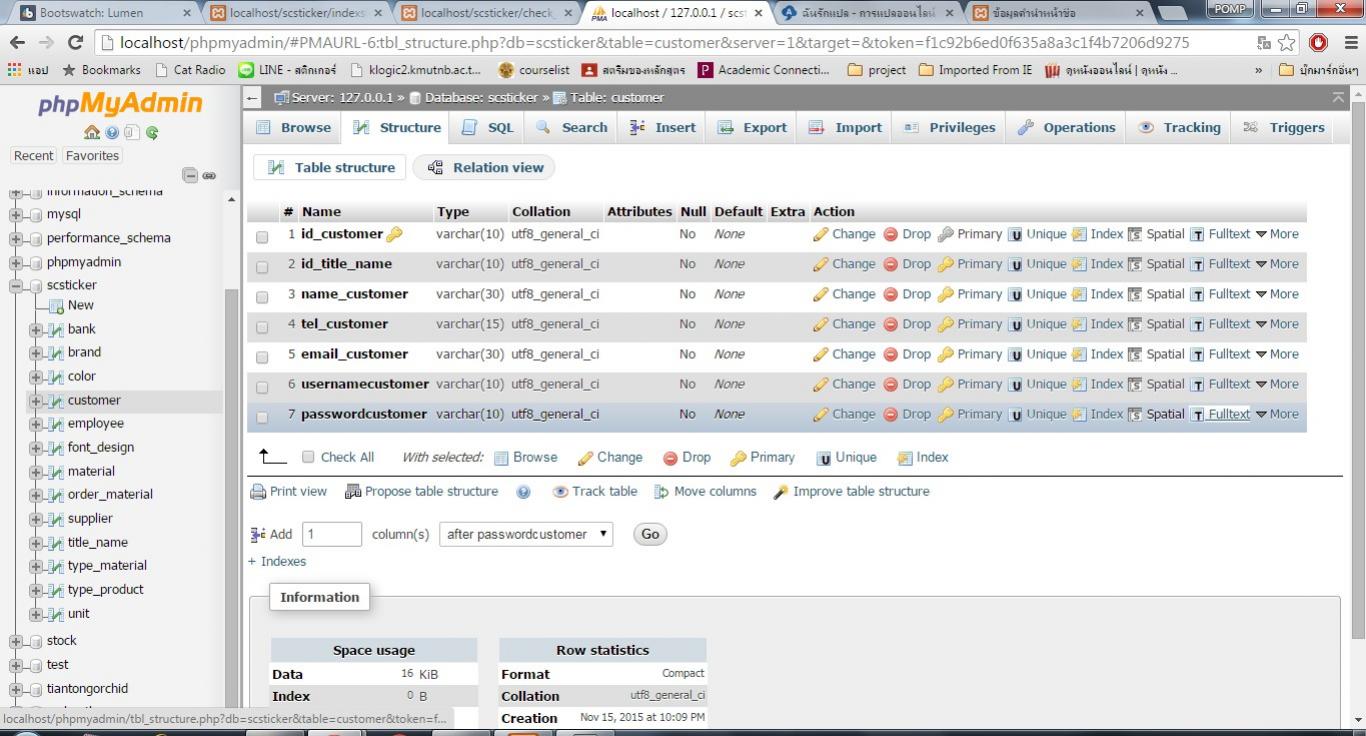The height and width of the screenshot is (736, 1366).
Task: Click the Fulltext icon for id_customer row
Action: 1197,234
